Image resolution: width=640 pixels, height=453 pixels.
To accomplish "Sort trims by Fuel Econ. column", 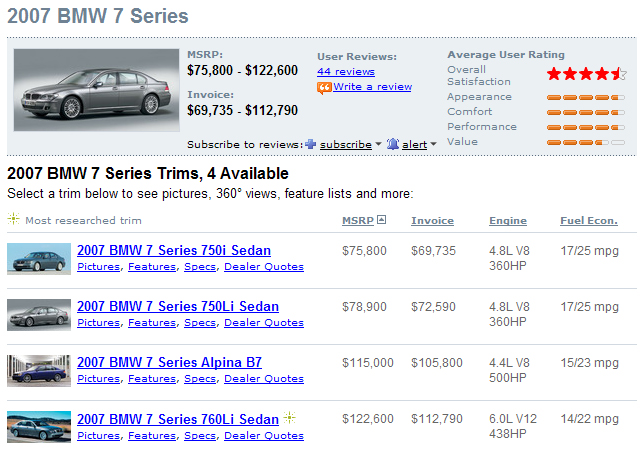I will pos(589,220).
